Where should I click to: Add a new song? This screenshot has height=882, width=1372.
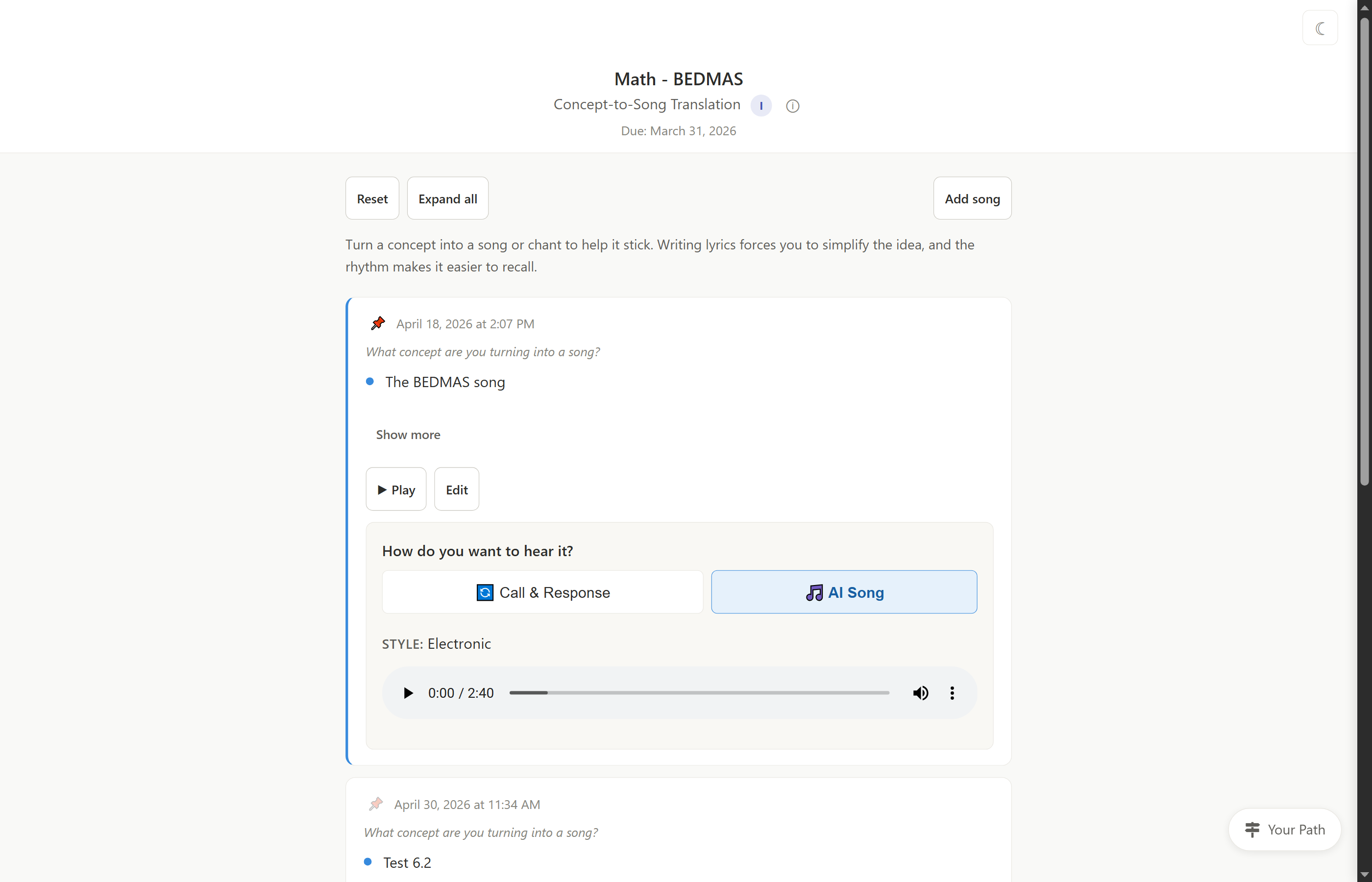(x=972, y=198)
